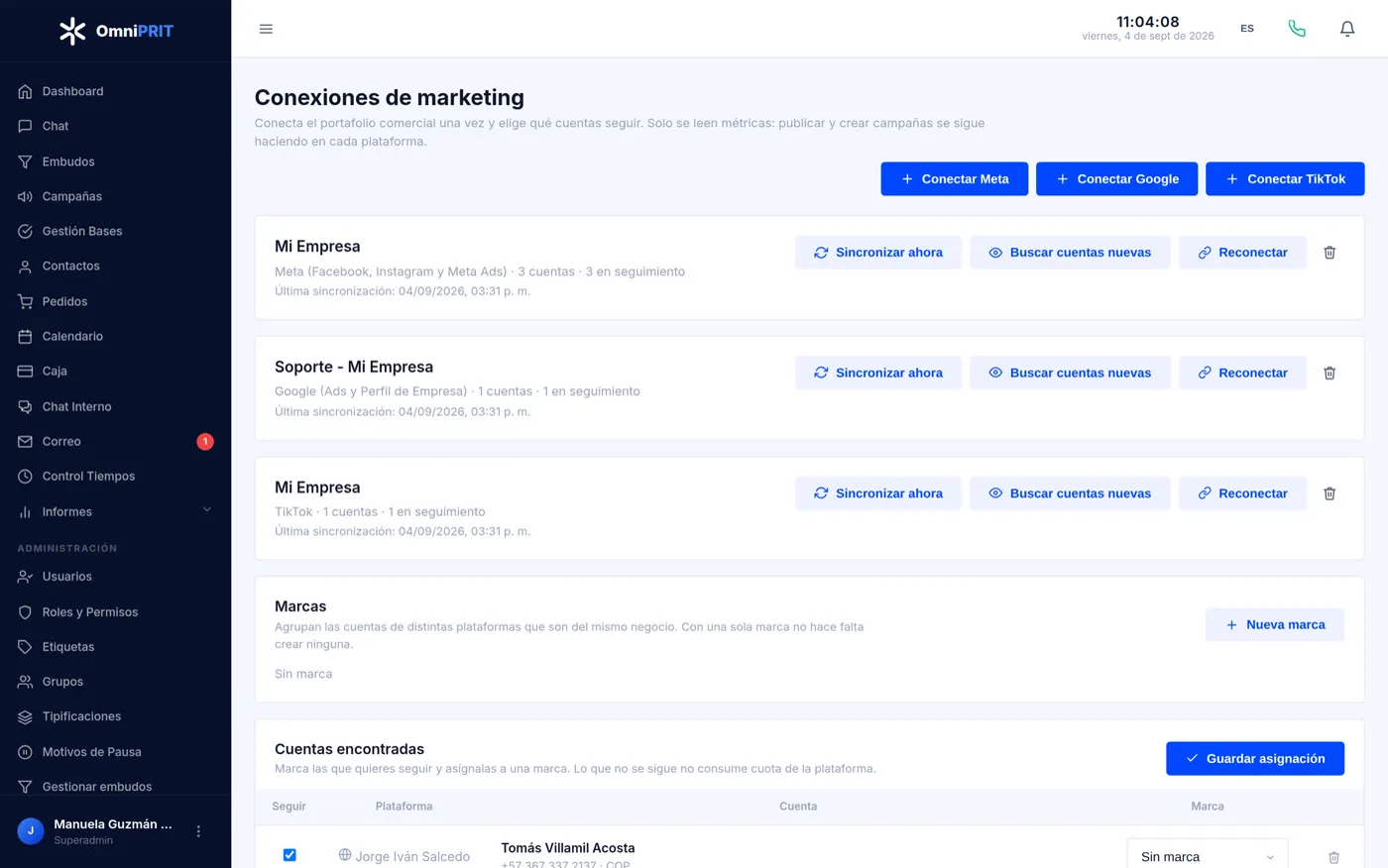The width and height of the screenshot is (1388, 868).
Task: Select the Tomás Villamil Acosta account name
Action: click(x=567, y=848)
